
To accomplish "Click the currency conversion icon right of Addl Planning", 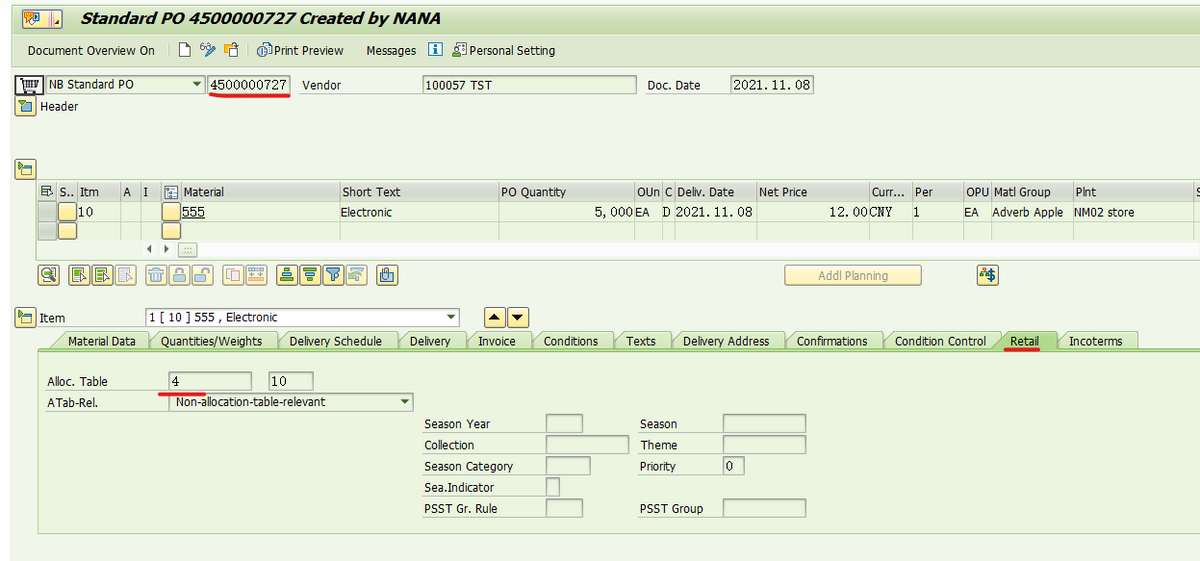I will [x=988, y=275].
